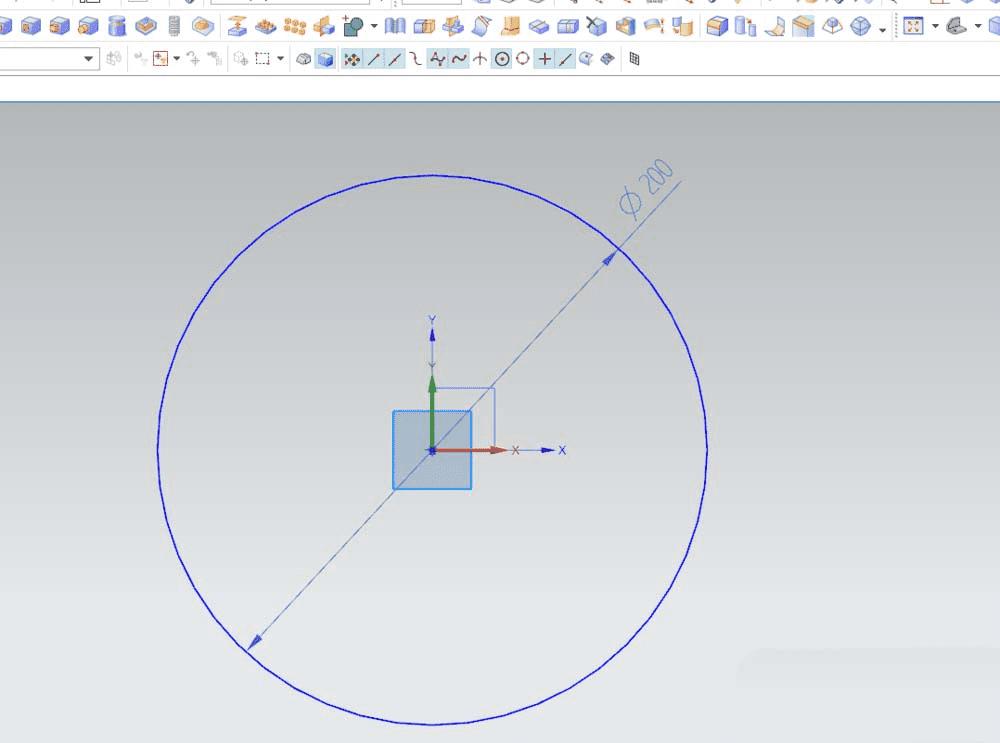Toggle the Intersection snap option
This screenshot has height=743, width=1000.
pos(480,59)
